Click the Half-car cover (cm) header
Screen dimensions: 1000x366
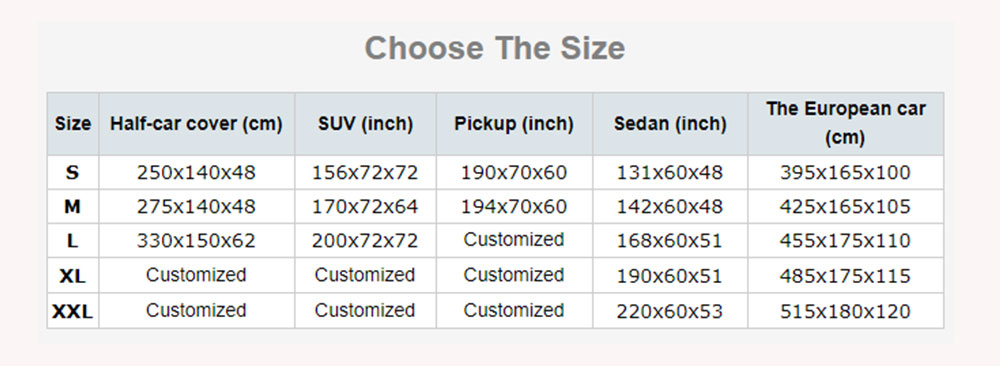coord(196,124)
